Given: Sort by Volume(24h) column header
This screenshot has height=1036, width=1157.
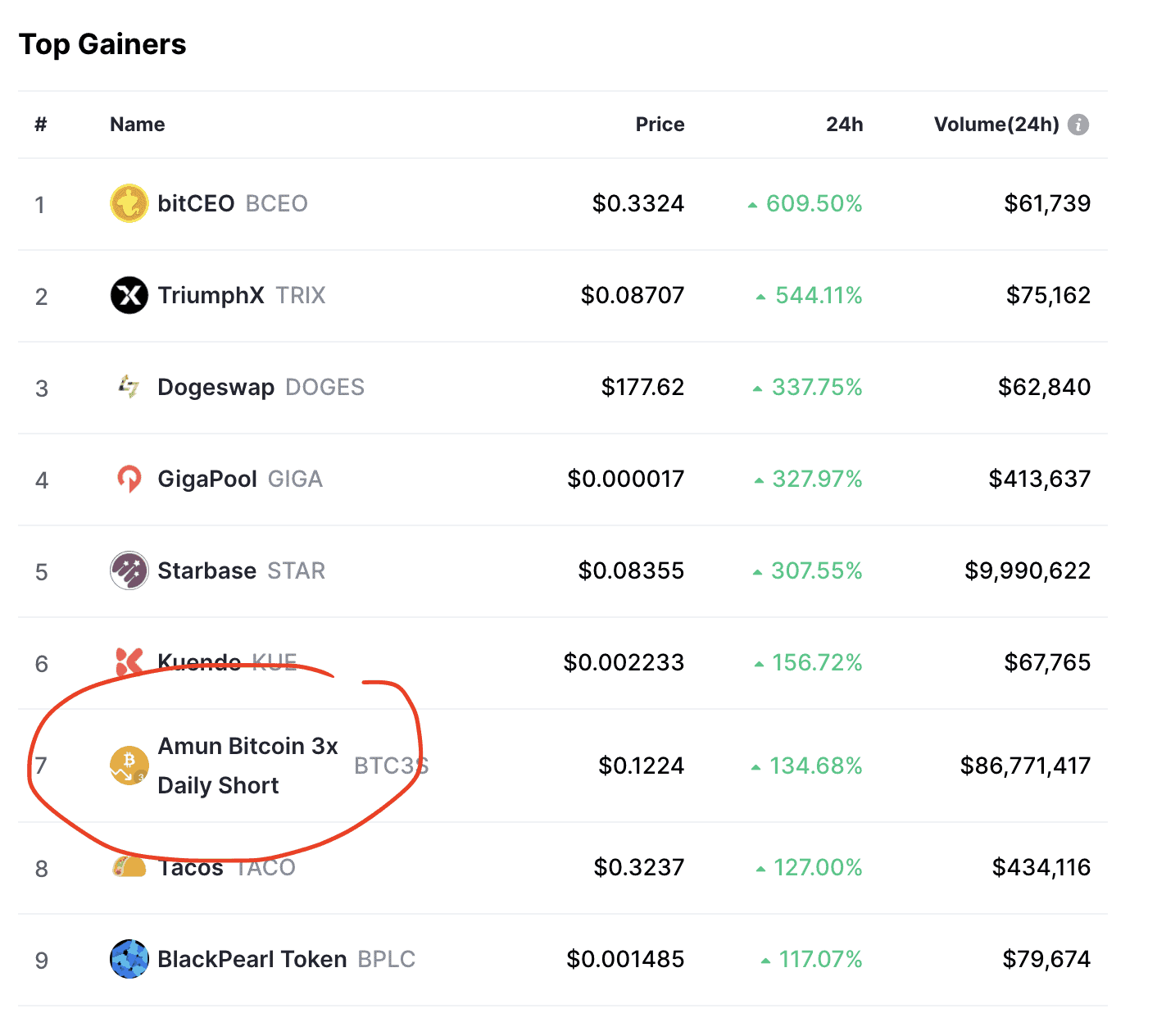Looking at the screenshot, I should [996, 125].
